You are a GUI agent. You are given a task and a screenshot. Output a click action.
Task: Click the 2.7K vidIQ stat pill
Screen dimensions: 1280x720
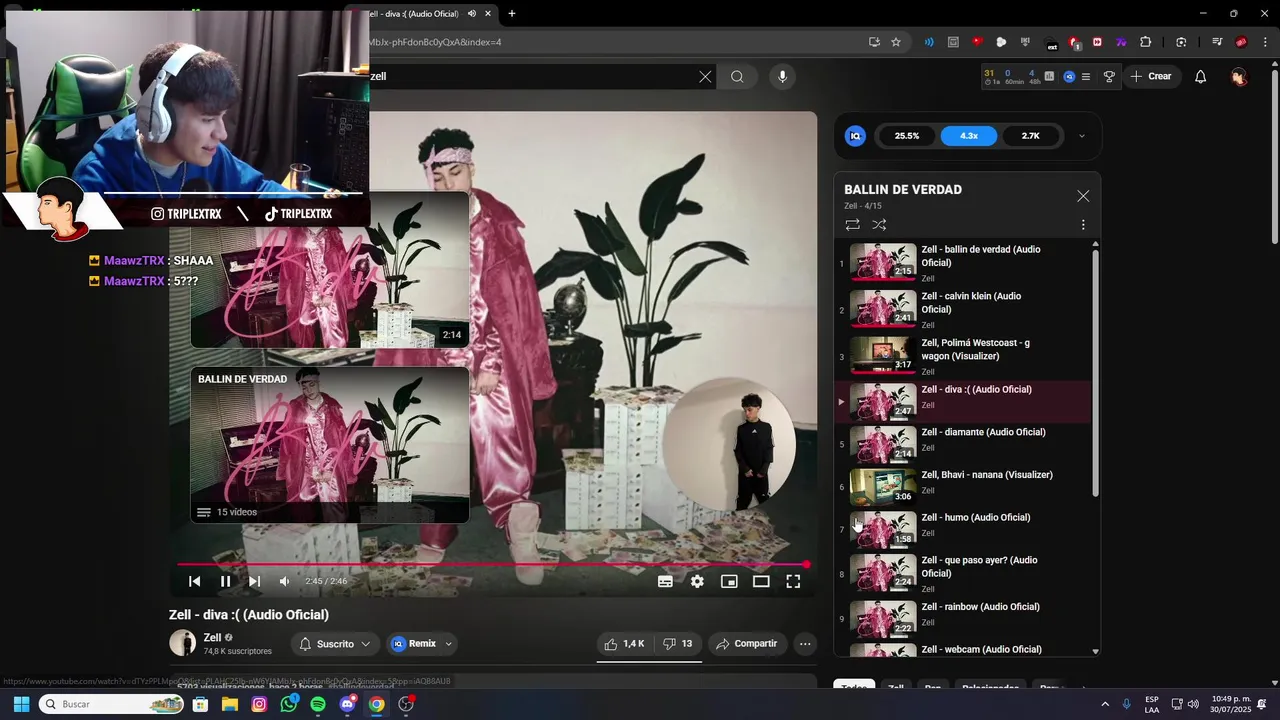point(1031,136)
